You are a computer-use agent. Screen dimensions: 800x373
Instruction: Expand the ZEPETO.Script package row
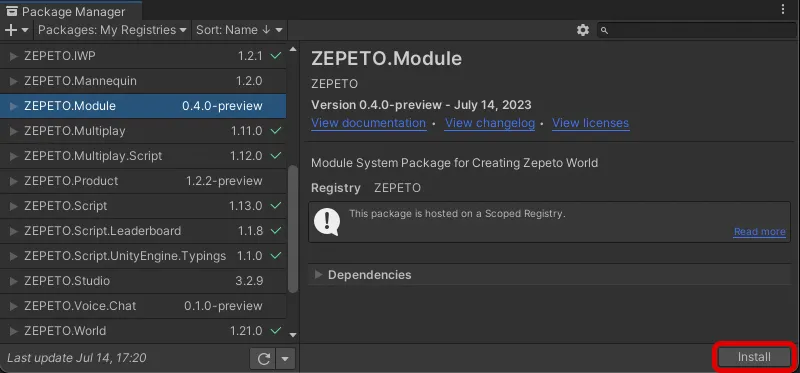(x=14, y=206)
